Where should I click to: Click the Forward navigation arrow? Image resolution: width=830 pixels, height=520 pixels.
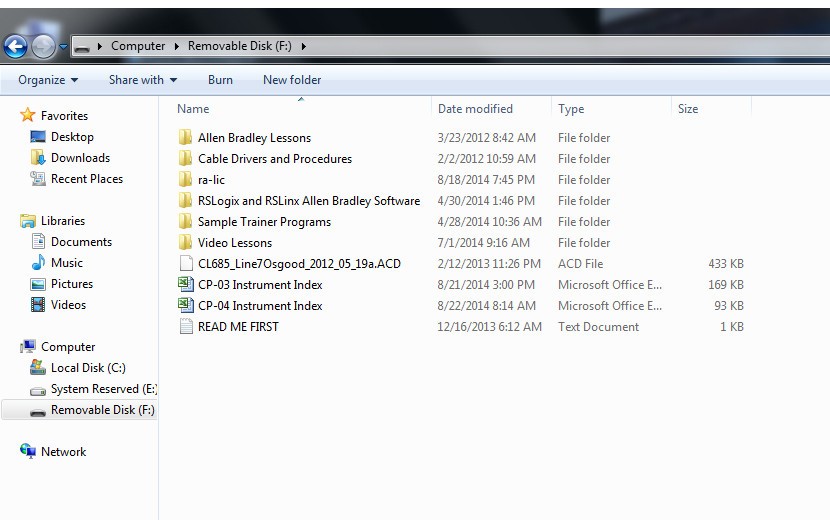pos(43,47)
